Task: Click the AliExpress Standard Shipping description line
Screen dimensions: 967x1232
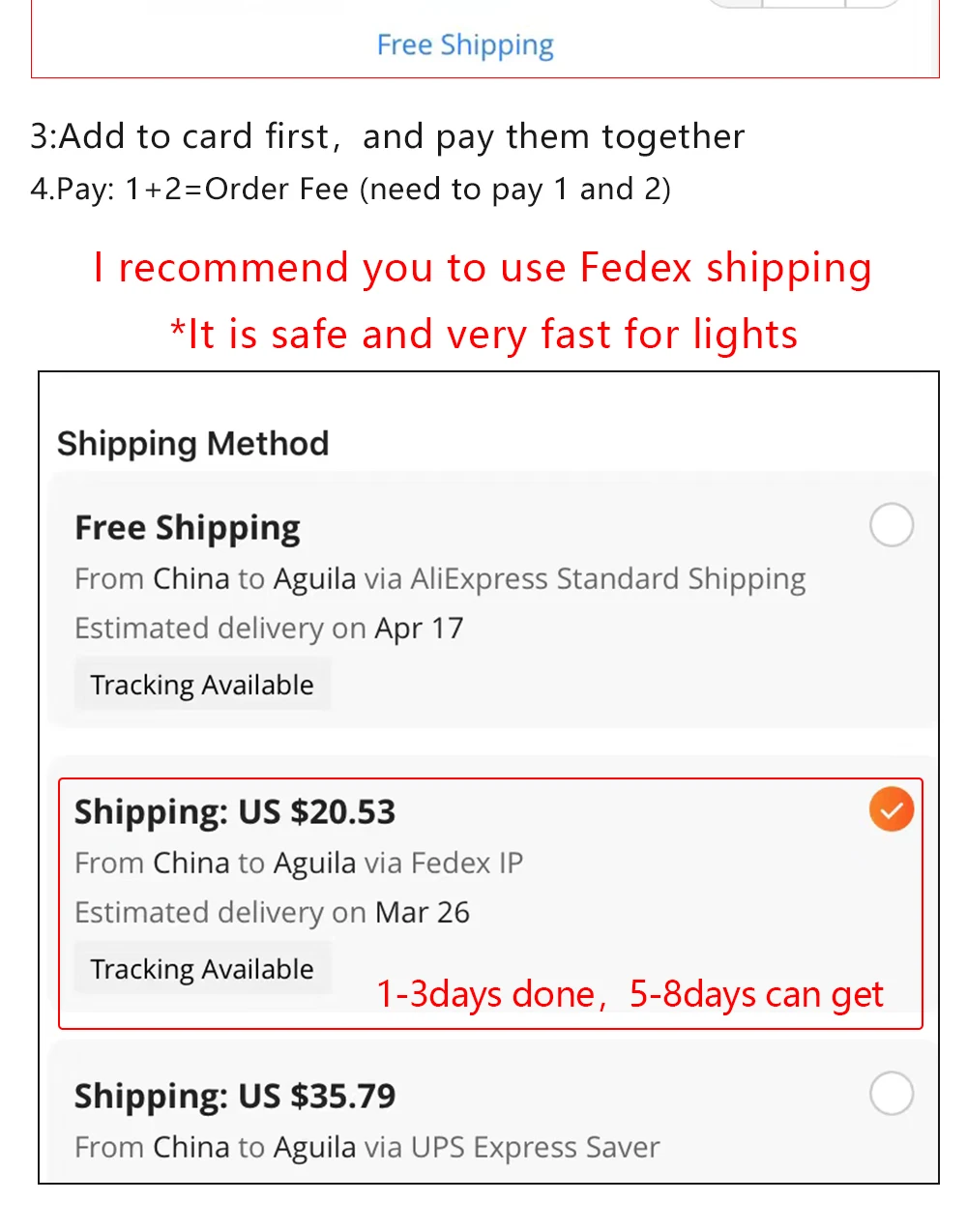Action: tap(440, 579)
